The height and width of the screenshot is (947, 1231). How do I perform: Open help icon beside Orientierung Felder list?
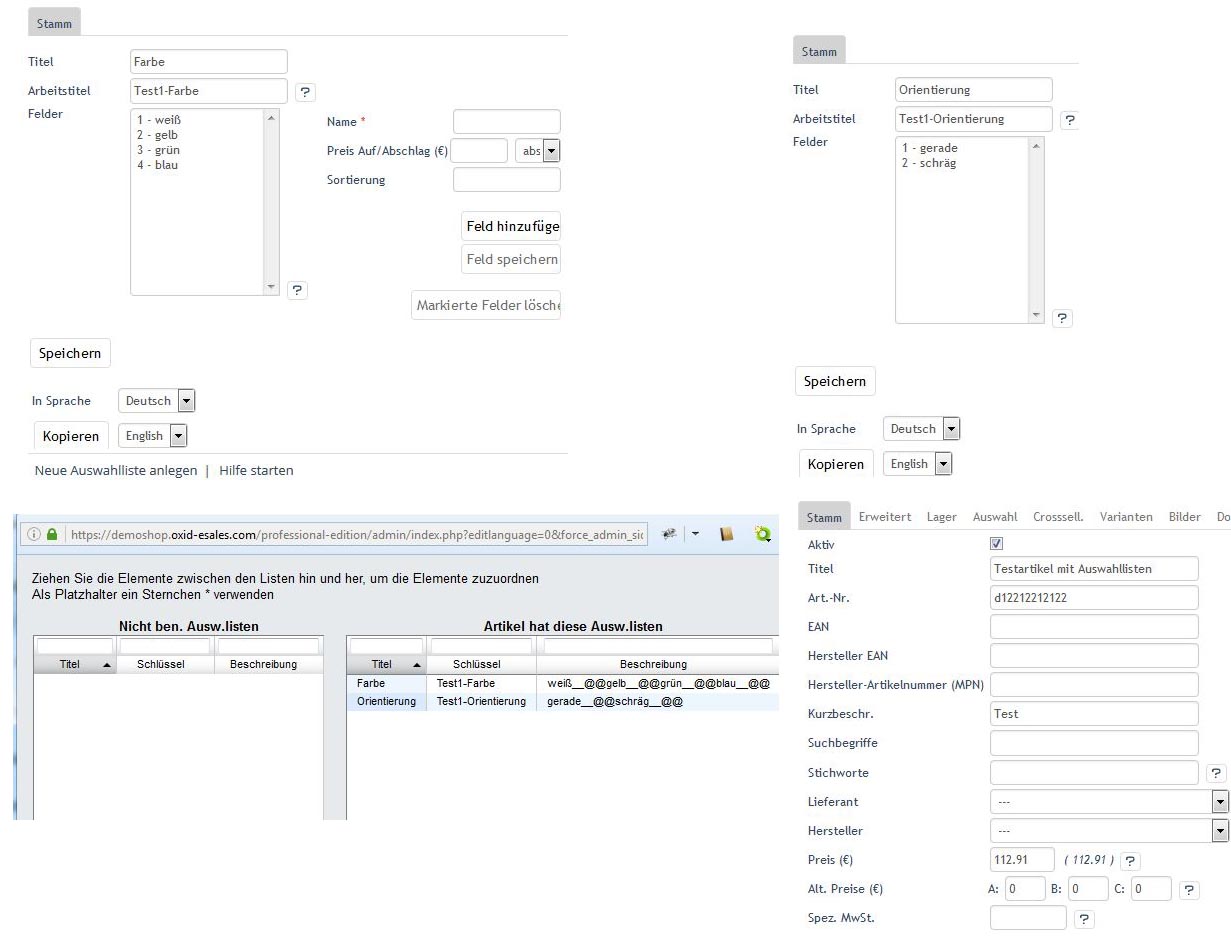(x=1062, y=318)
